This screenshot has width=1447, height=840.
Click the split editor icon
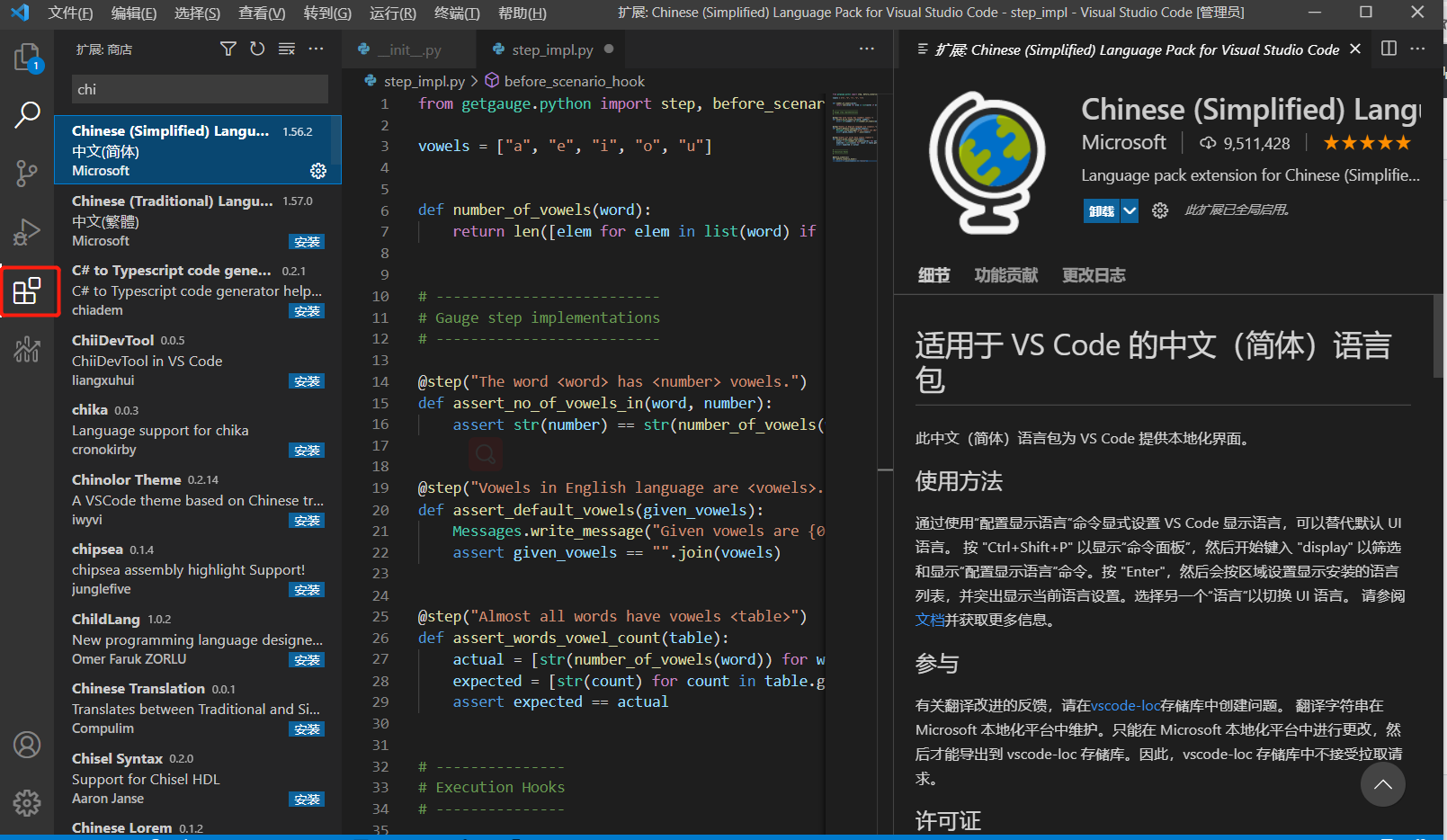point(1389,49)
